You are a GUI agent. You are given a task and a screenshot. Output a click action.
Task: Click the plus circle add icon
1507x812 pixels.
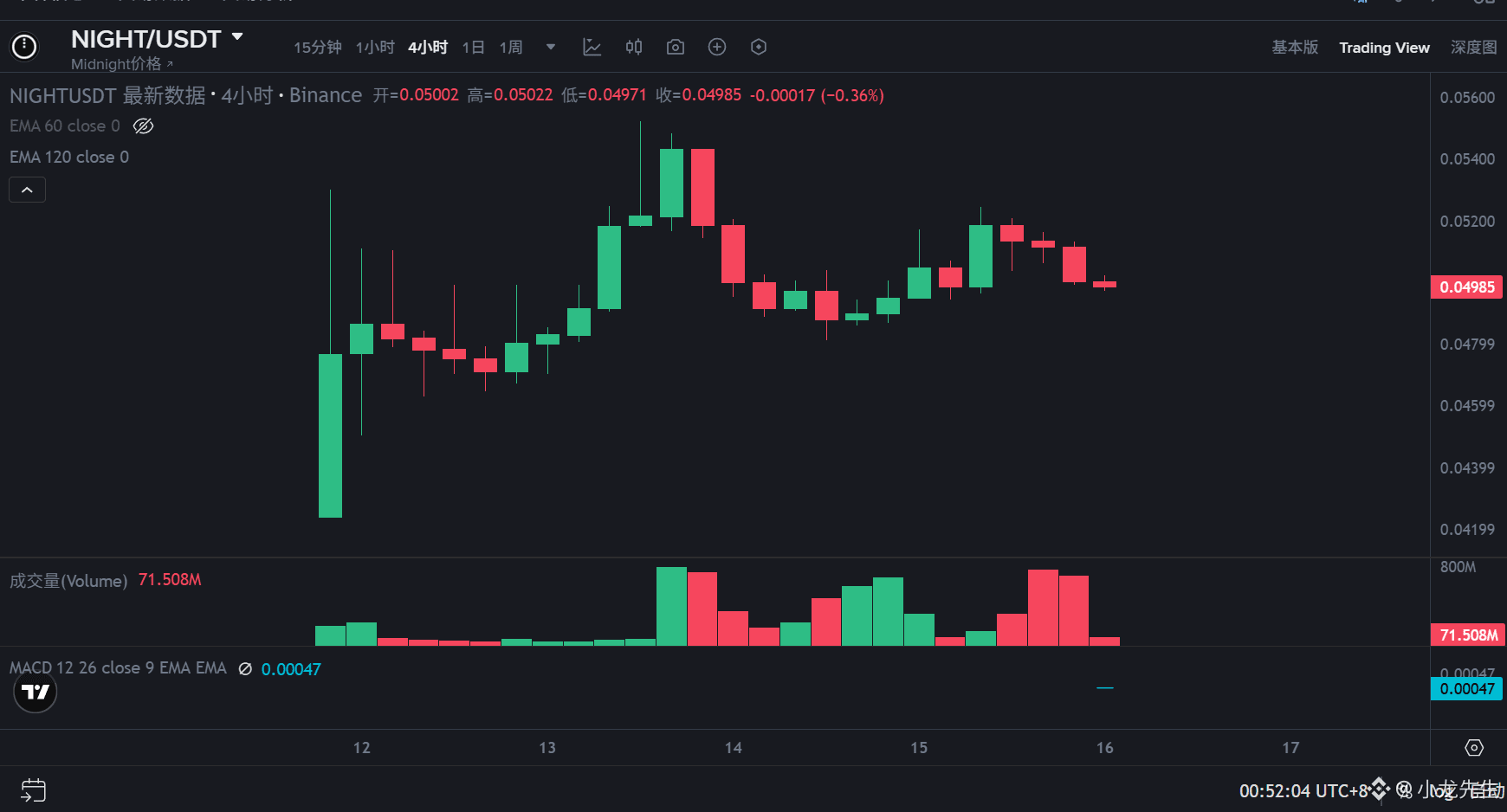point(717,48)
